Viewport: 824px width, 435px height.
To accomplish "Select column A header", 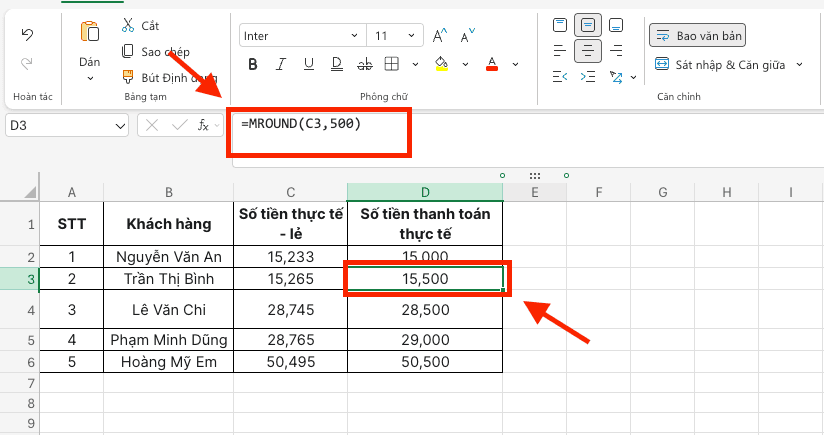I will [72, 192].
